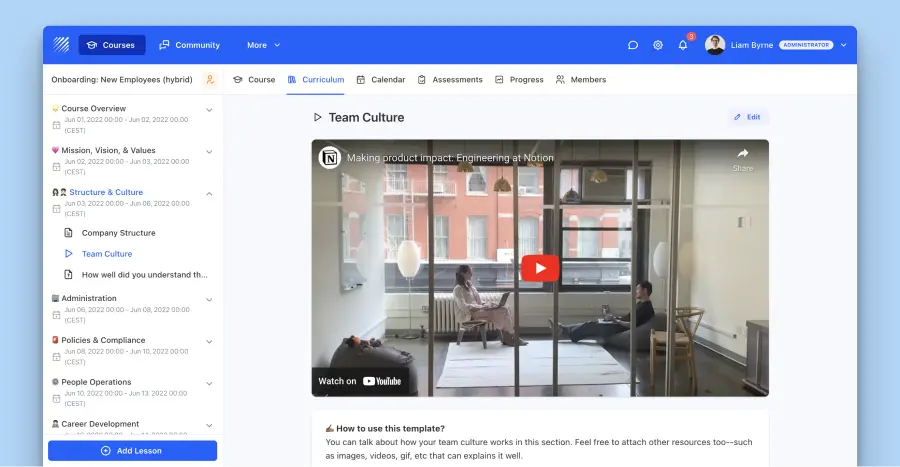This screenshot has width=900, height=467.
Task: Collapse the Structure & Culture section
Action: [210, 193]
